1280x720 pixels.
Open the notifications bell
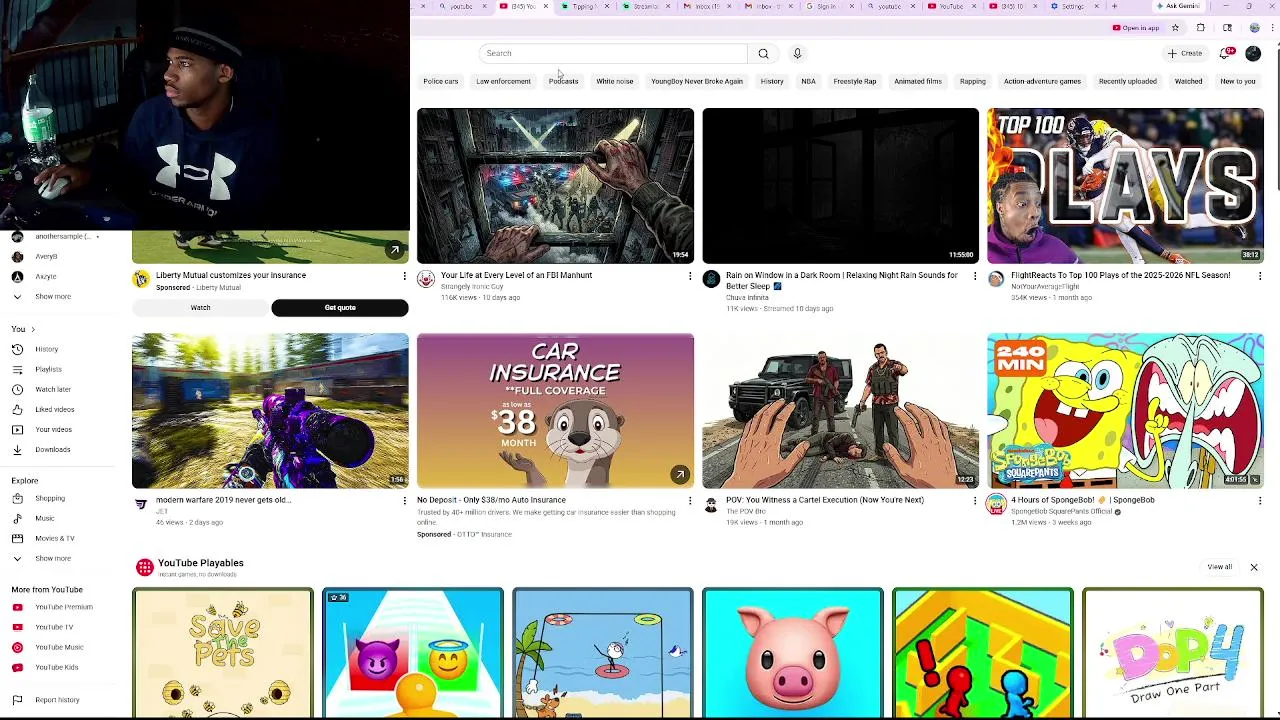pyautogui.click(x=1226, y=53)
